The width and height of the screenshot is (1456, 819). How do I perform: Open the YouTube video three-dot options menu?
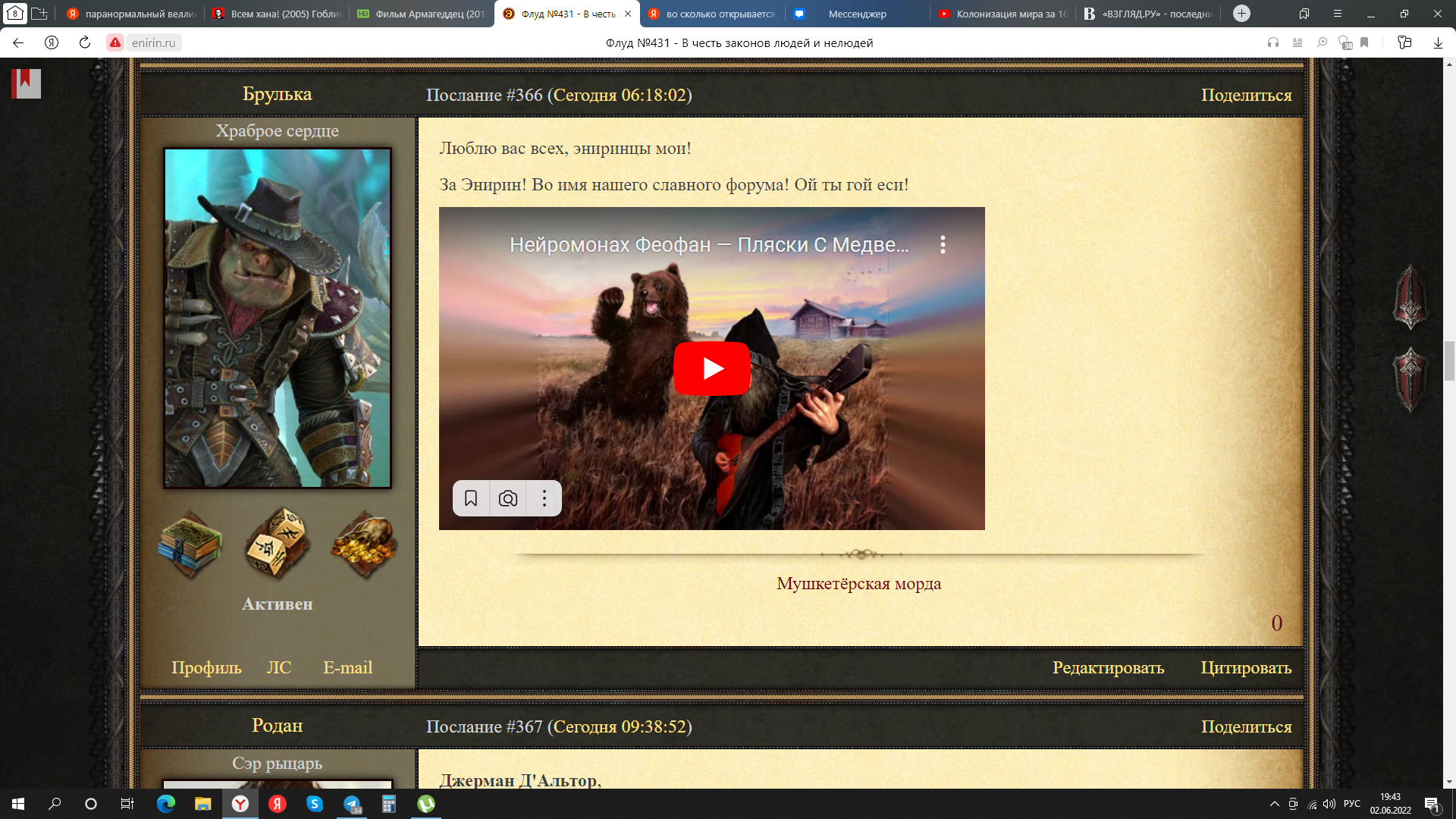tap(943, 244)
